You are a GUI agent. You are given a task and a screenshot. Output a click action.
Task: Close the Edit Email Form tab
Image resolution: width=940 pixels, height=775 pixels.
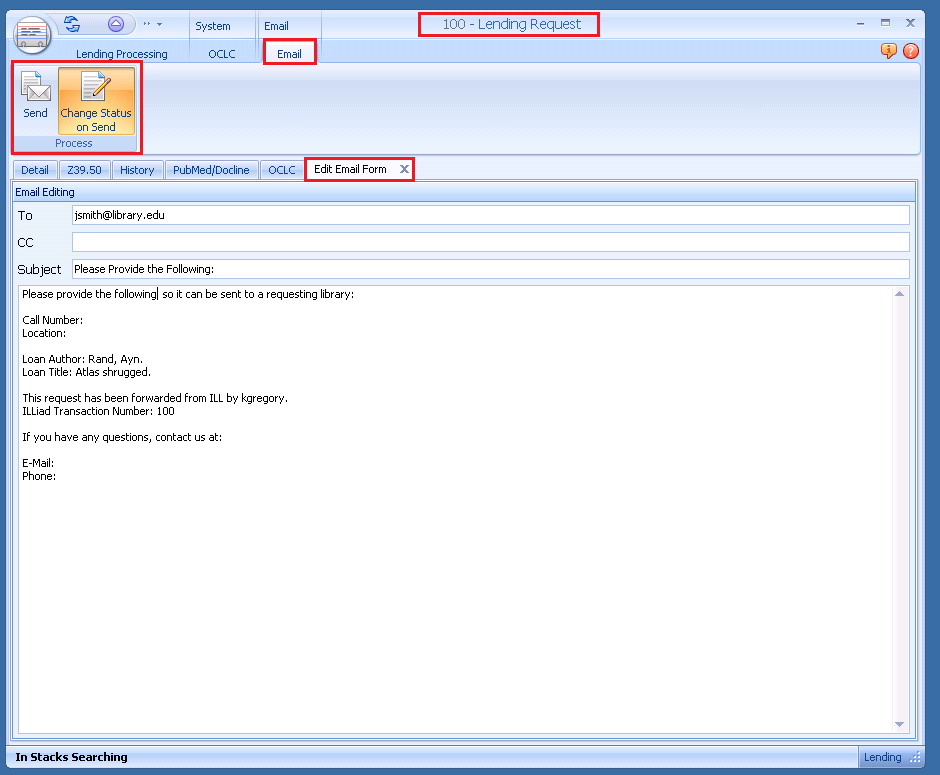pyautogui.click(x=404, y=170)
